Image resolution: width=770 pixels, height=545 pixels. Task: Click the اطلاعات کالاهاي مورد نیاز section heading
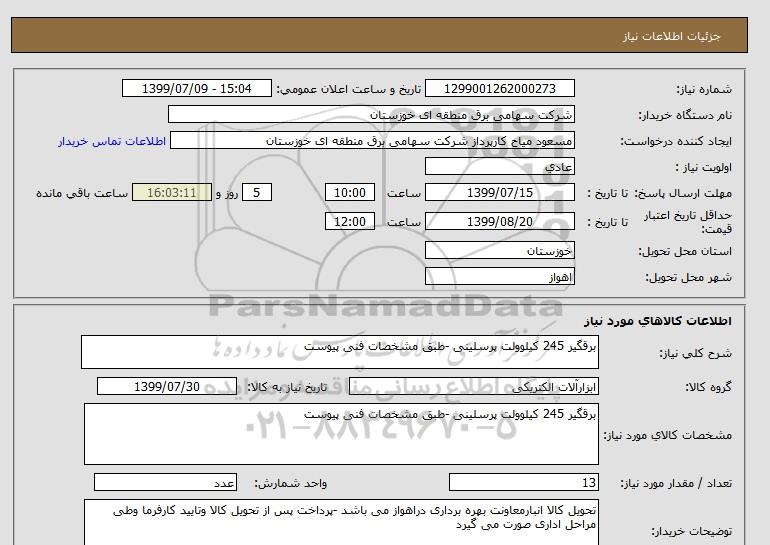pyautogui.click(x=658, y=321)
